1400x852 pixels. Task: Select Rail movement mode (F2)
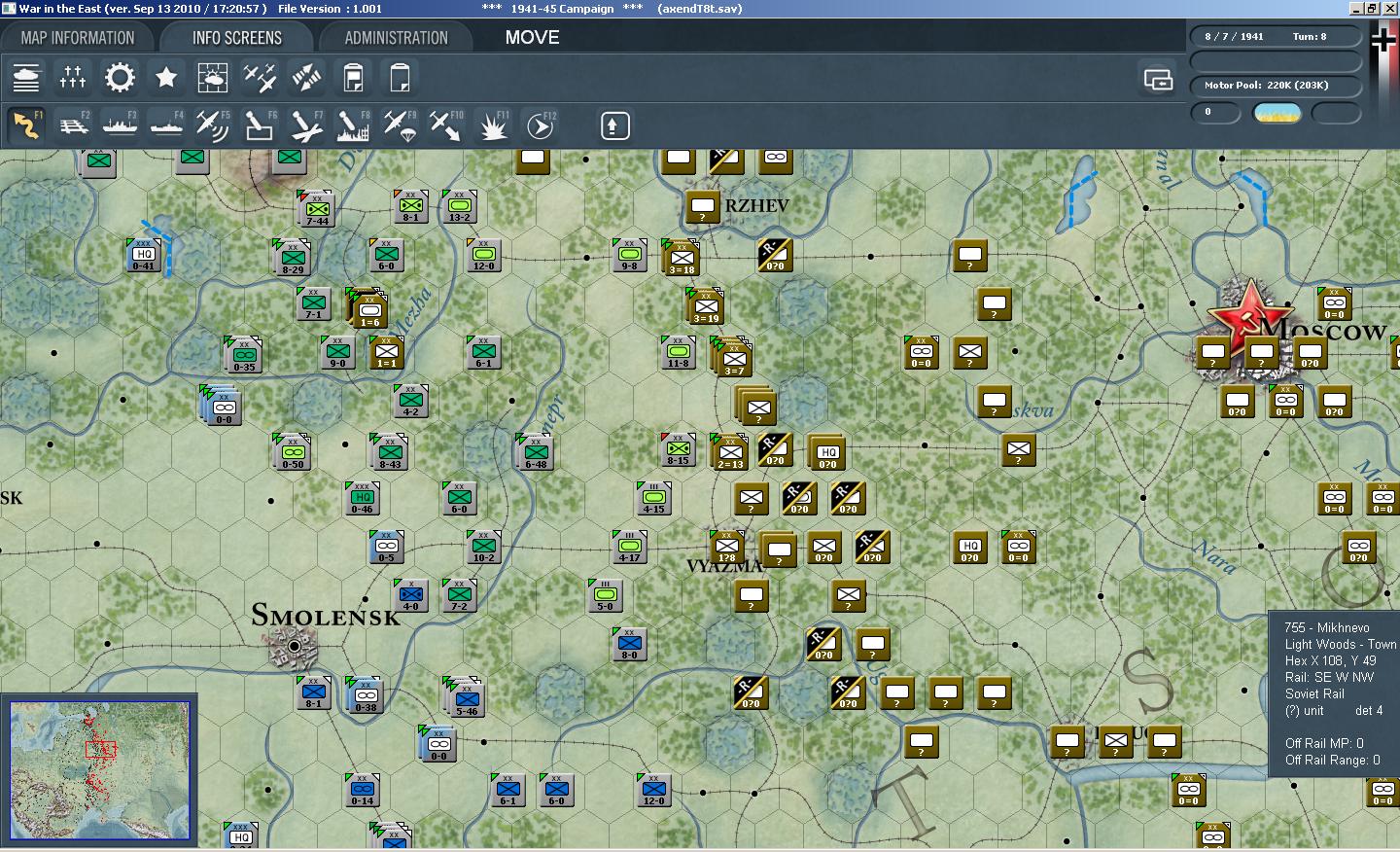73,125
